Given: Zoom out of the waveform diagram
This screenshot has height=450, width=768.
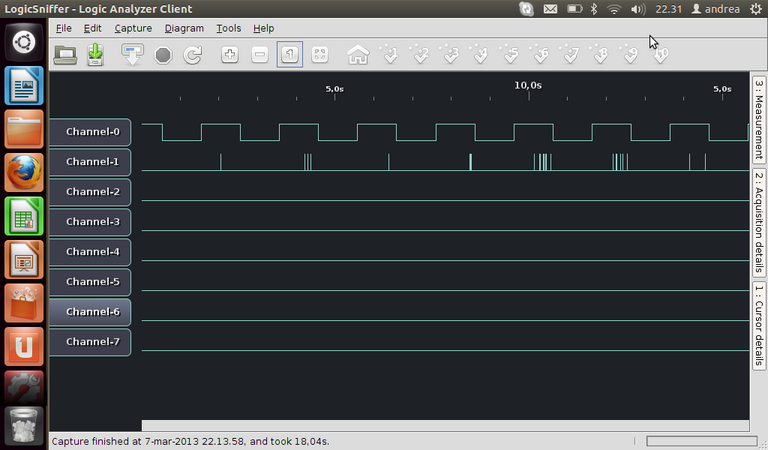Looking at the screenshot, I should 259,54.
